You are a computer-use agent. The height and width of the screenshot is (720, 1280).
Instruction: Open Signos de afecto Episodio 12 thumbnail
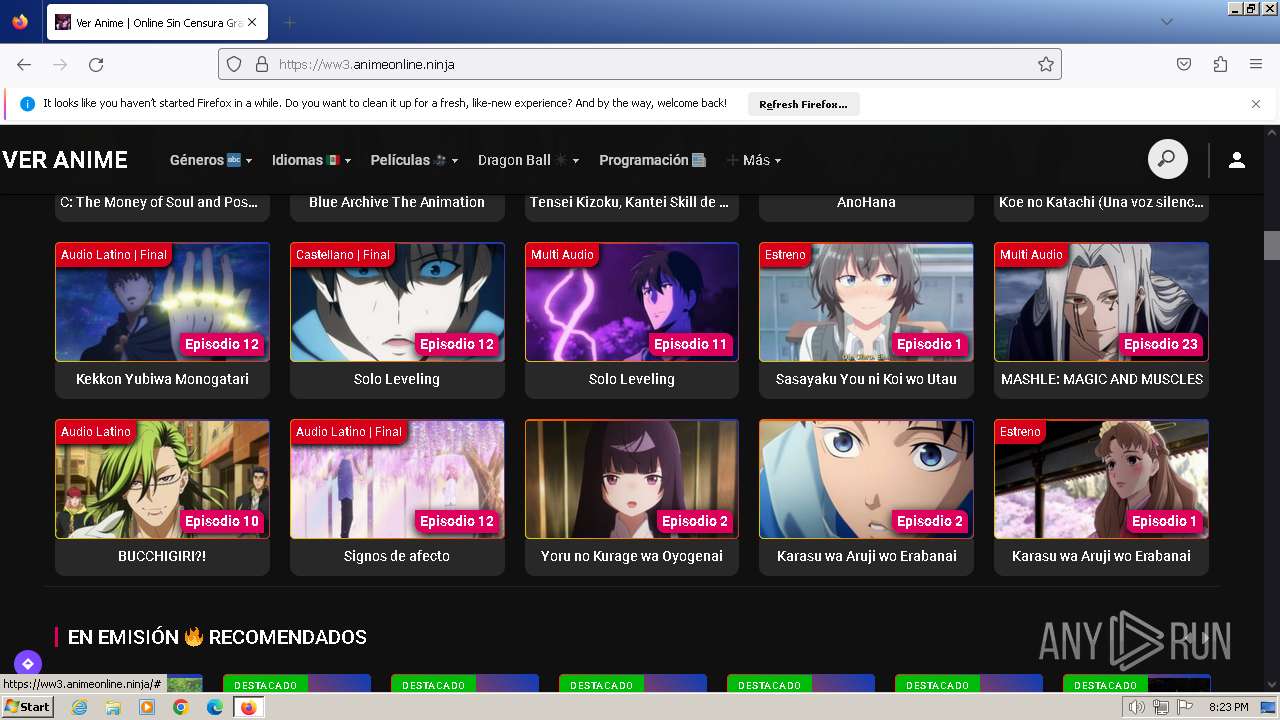click(x=397, y=479)
